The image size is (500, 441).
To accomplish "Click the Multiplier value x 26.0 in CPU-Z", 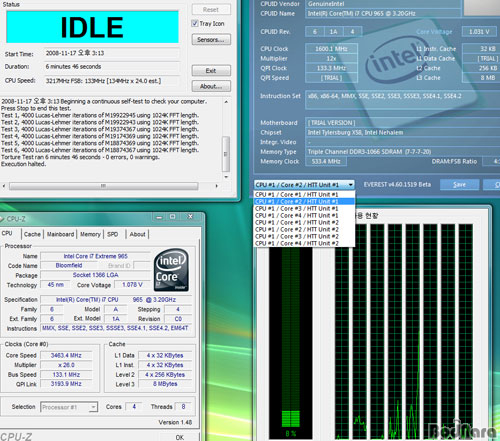I will [x=66, y=365].
